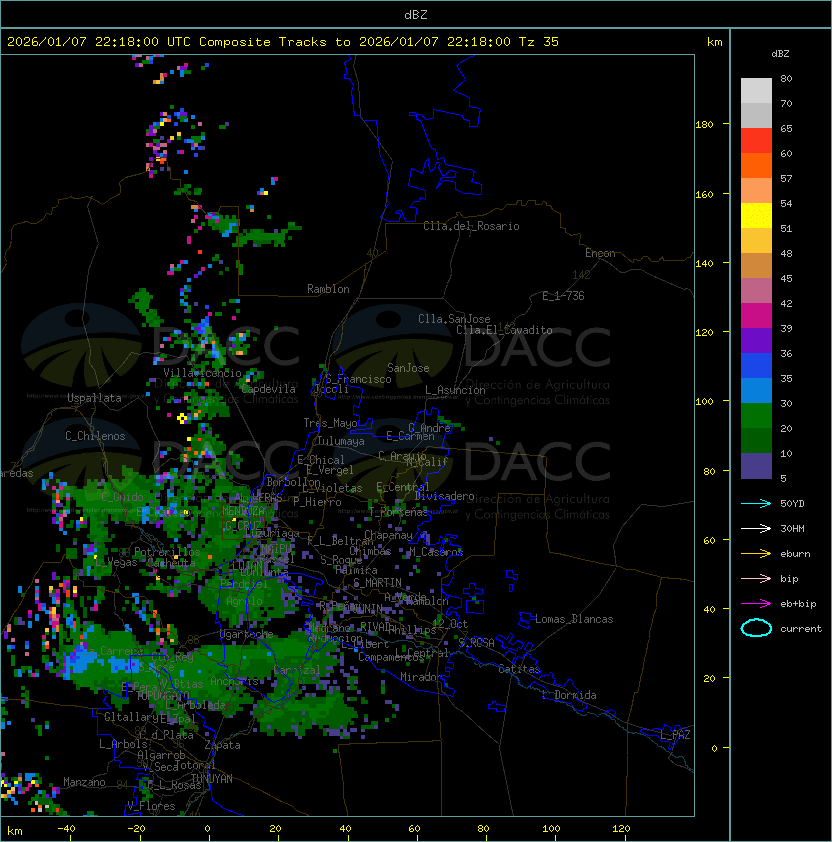Click the yellow radar echo near Villavicencio

coord(182,418)
